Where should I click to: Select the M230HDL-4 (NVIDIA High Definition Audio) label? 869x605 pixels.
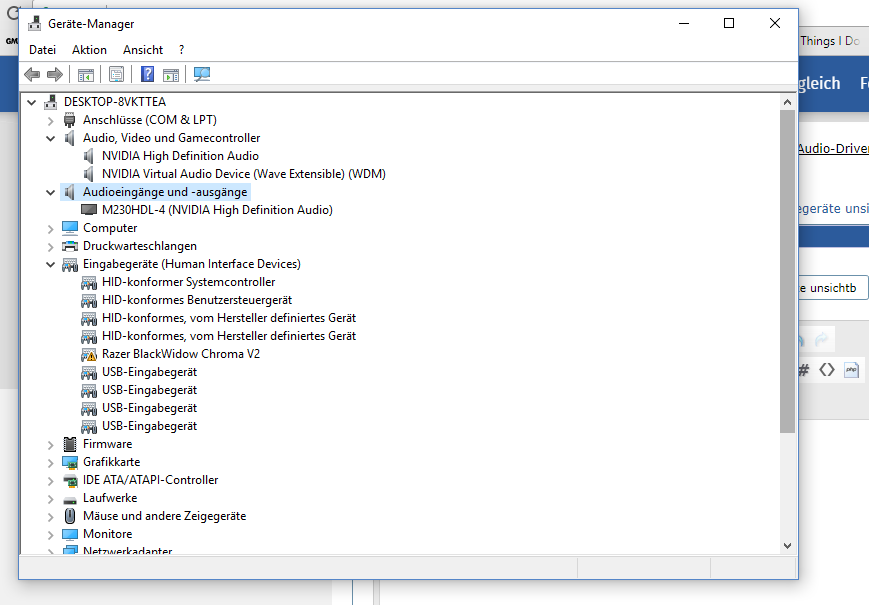[217, 210]
